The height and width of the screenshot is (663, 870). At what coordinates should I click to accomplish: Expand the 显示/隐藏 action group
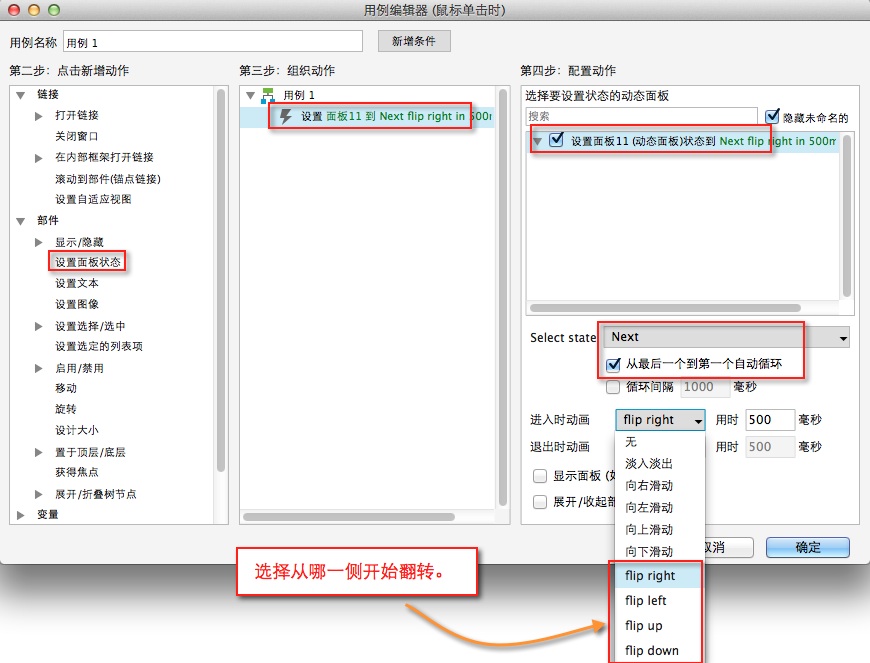39,242
